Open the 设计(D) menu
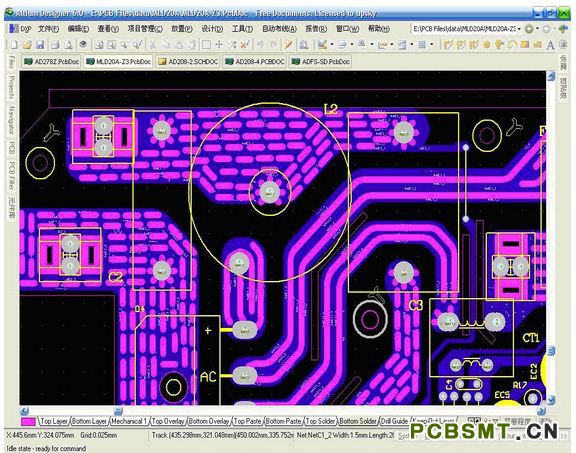 click(212, 29)
